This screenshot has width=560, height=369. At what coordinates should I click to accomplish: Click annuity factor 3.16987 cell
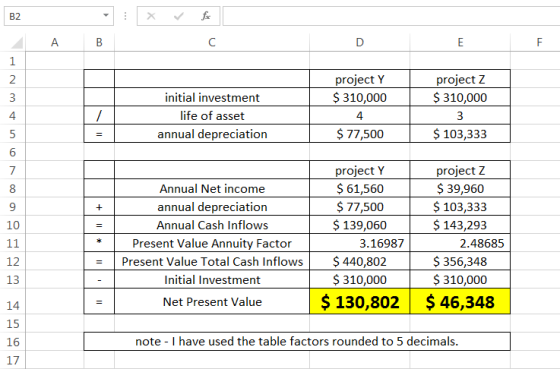pyautogui.click(x=360, y=243)
